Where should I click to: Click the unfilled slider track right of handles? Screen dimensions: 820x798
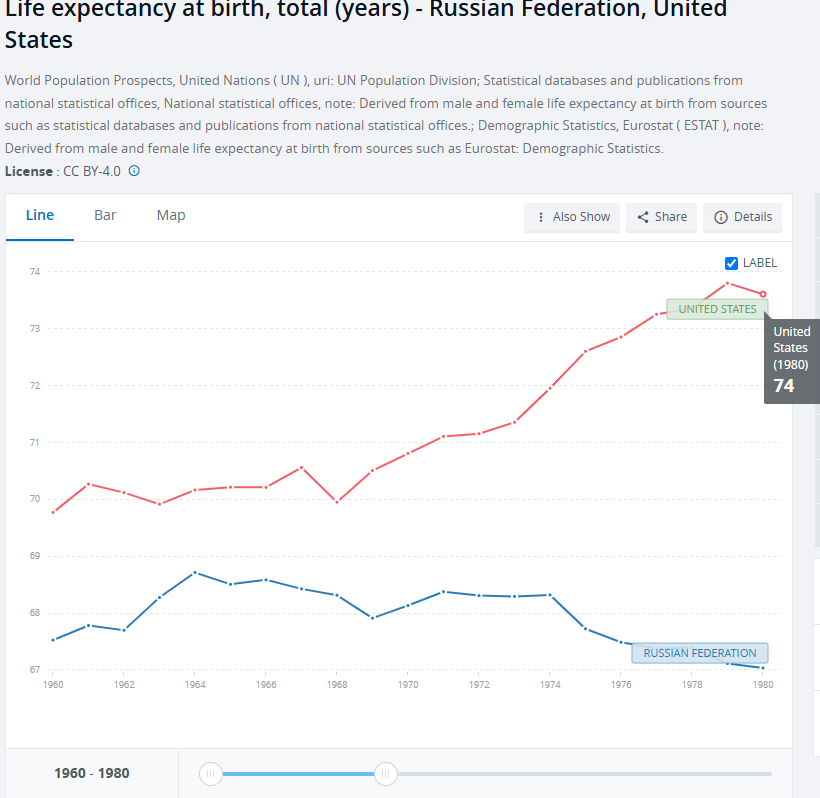(580, 773)
